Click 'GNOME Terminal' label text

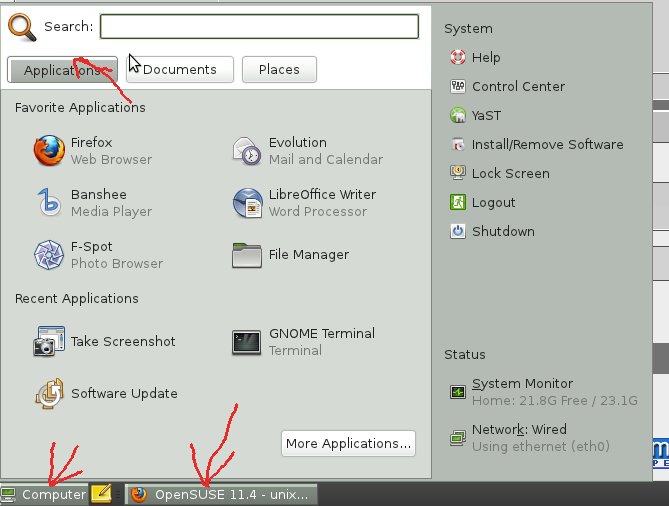[322, 333]
